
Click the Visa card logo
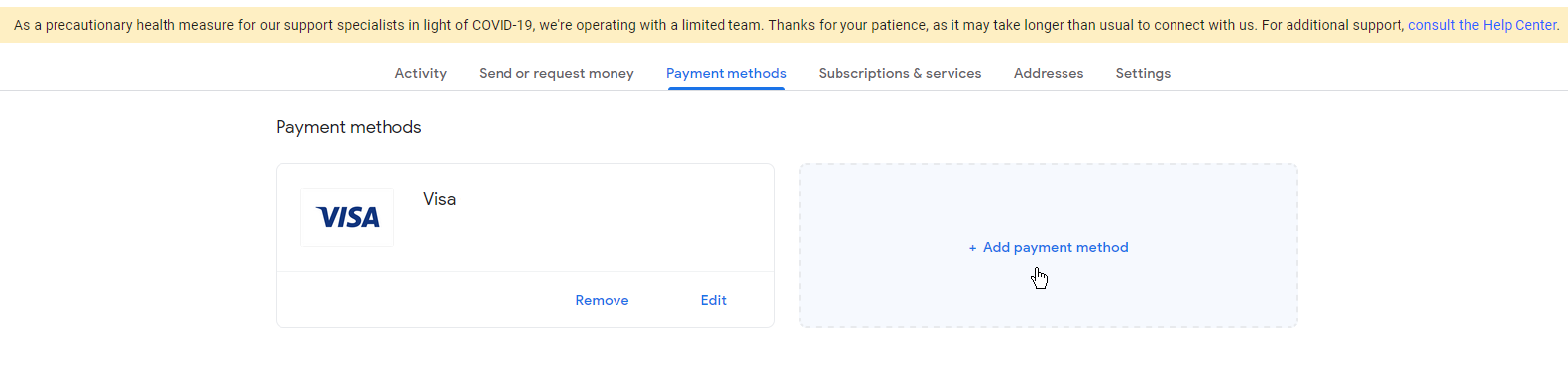[347, 217]
